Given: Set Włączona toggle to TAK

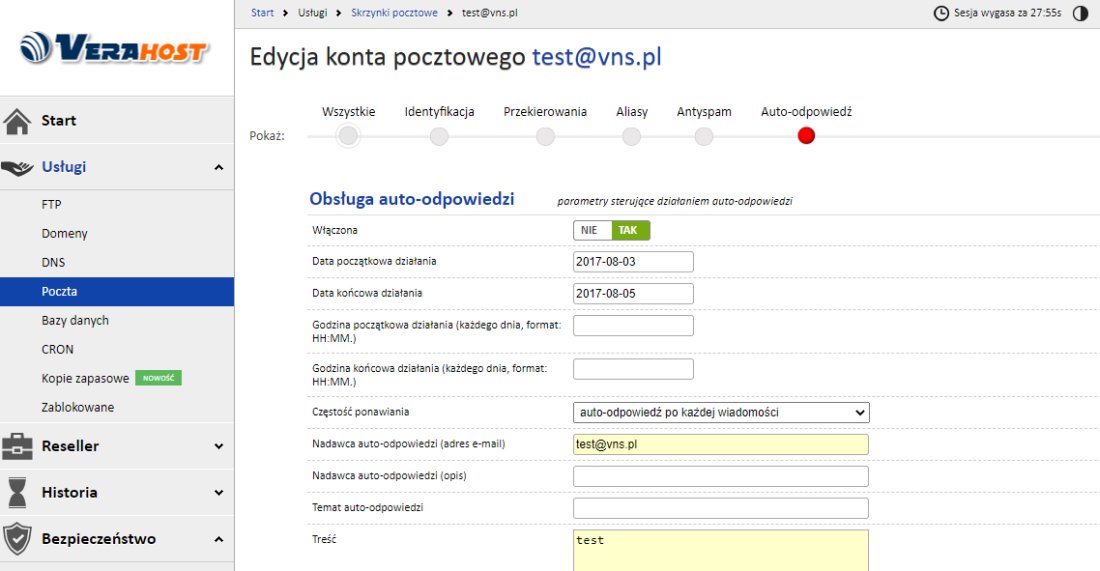Looking at the screenshot, I should coord(630,230).
